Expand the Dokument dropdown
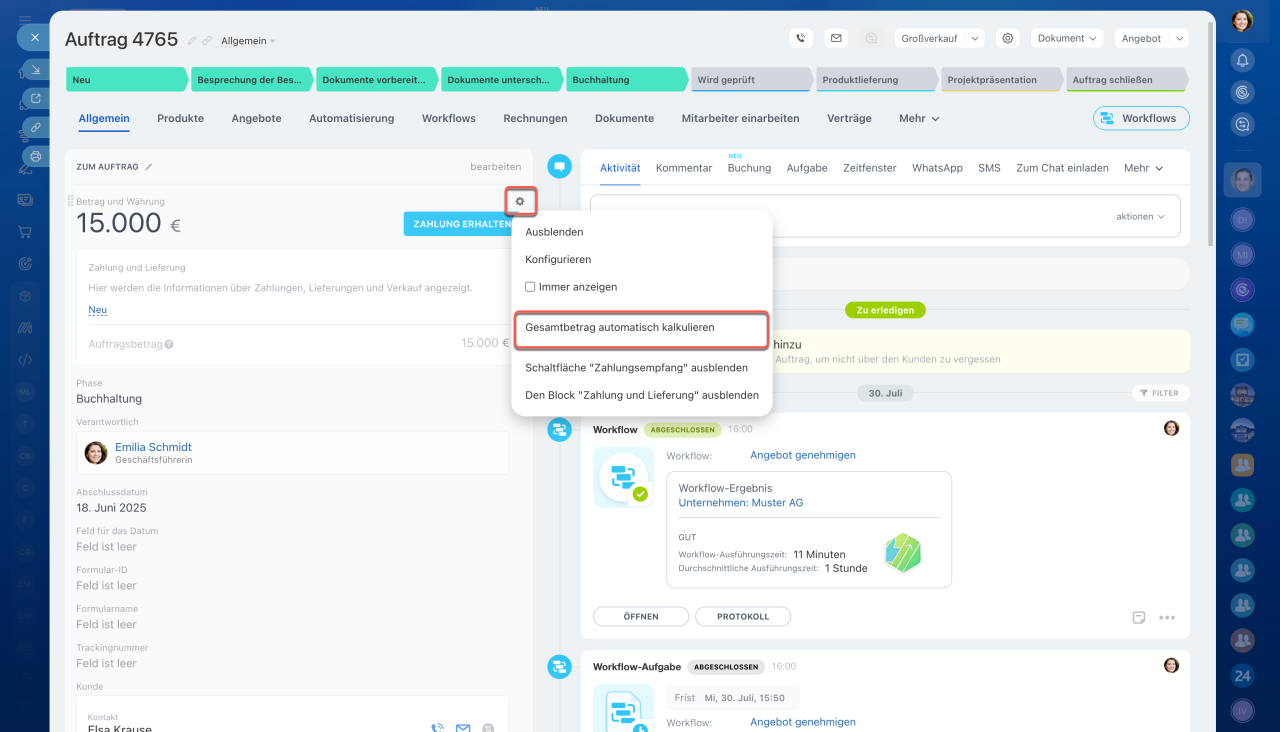The image size is (1280, 732). point(1066,38)
